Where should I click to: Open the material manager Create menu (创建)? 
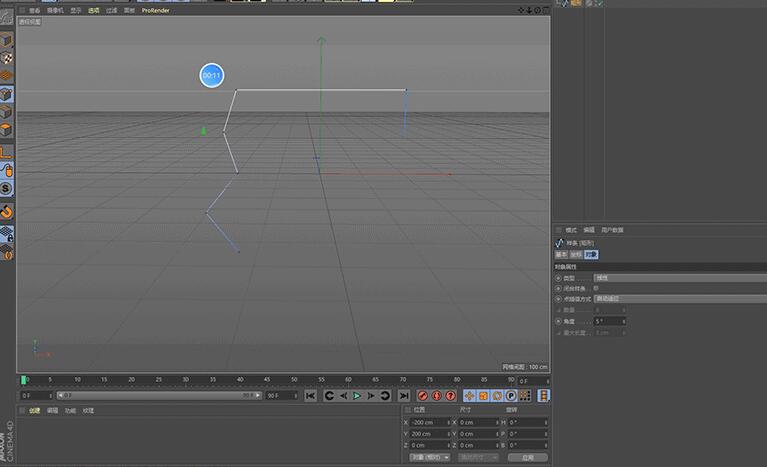[x=34, y=411]
